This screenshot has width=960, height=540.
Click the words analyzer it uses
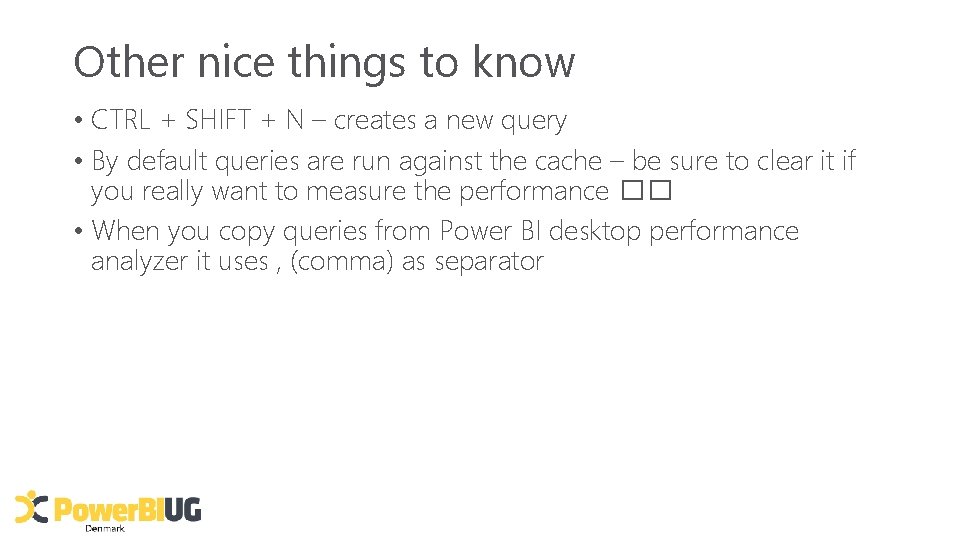click(x=180, y=261)
